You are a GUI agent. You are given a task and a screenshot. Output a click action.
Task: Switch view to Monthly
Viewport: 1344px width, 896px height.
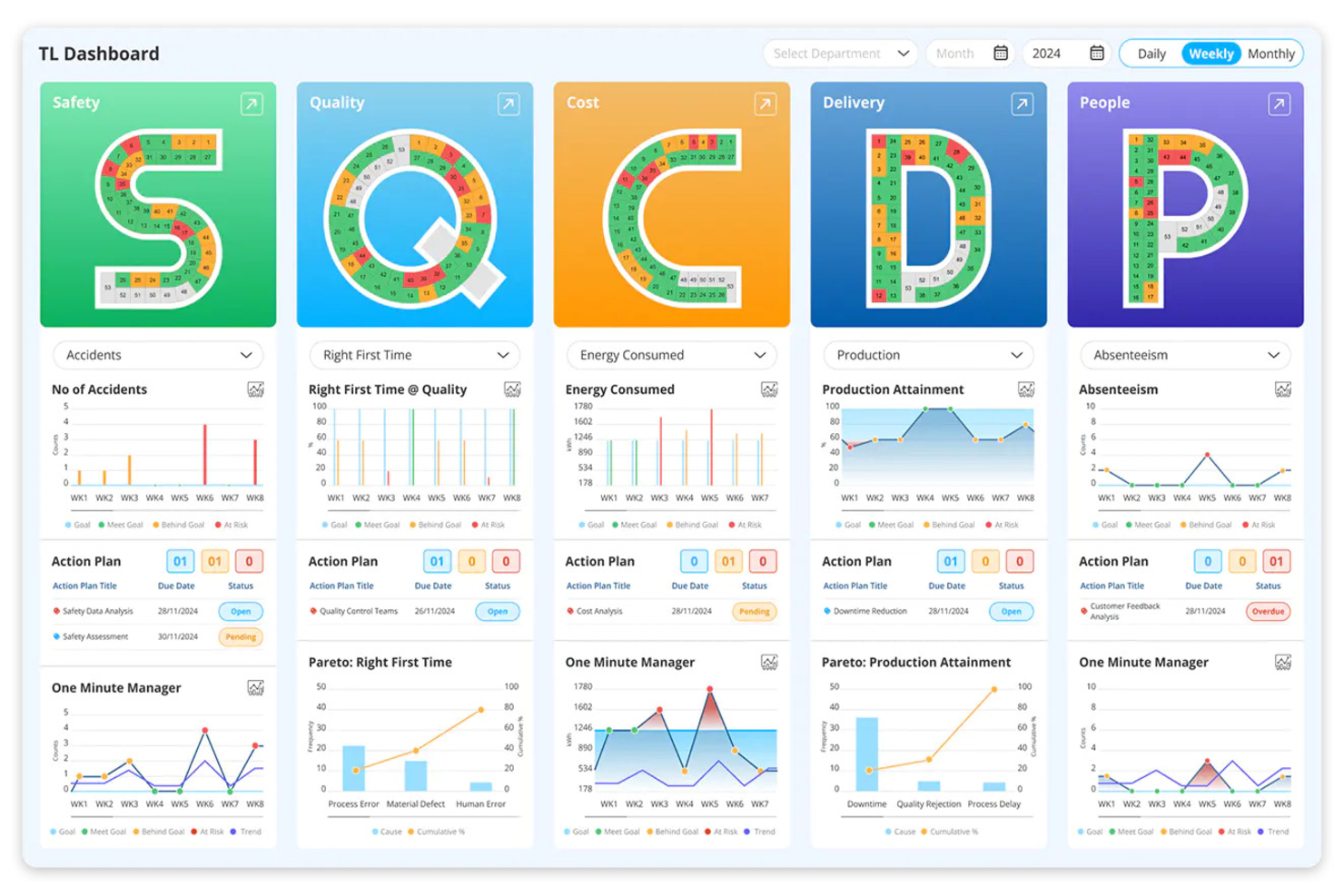[x=1270, y=54]
